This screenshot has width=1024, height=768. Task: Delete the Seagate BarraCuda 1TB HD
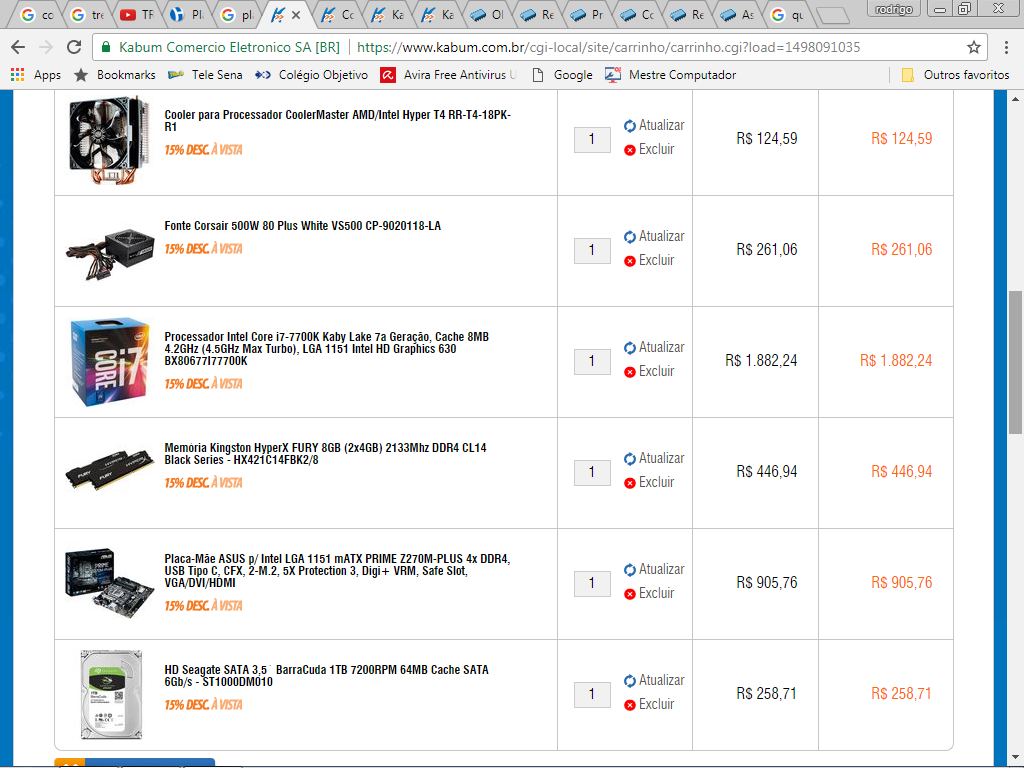pos(648,705)
